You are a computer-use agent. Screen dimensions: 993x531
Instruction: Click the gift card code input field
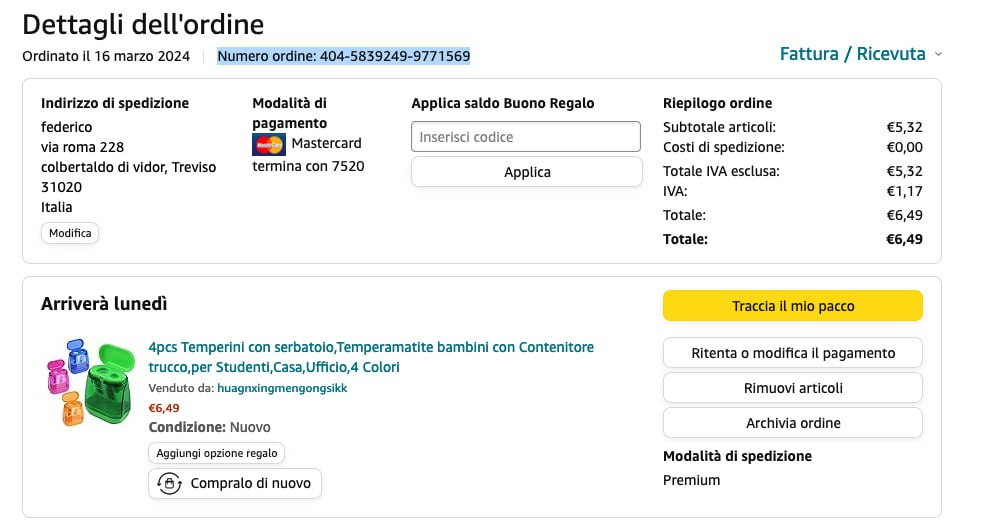[526, 137]
